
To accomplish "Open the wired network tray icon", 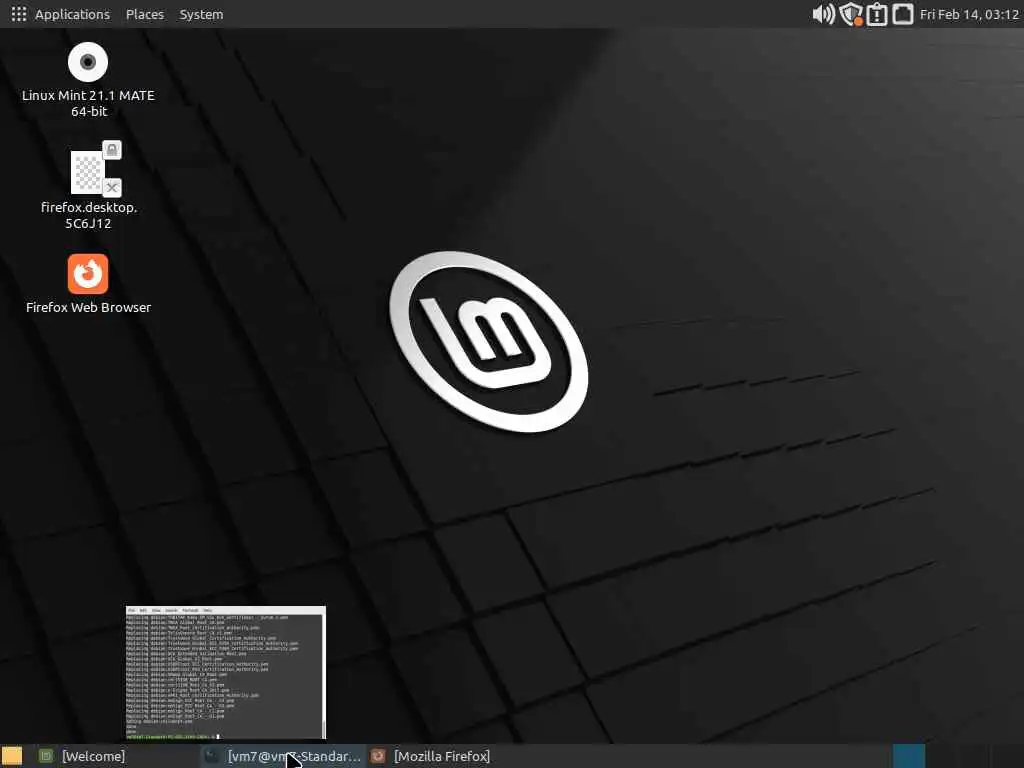I will (903, 14).
